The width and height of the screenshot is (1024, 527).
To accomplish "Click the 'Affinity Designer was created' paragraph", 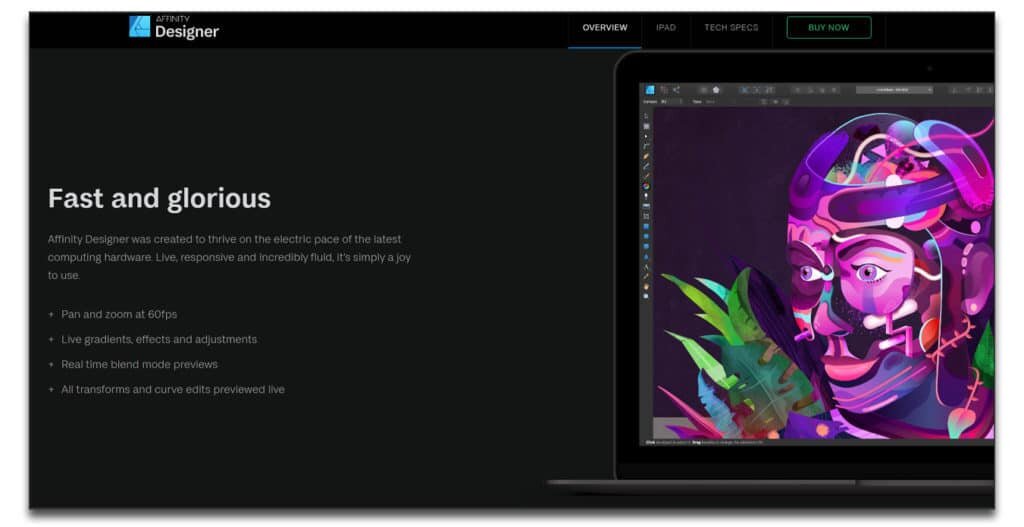I will click(x=229, y=257).
